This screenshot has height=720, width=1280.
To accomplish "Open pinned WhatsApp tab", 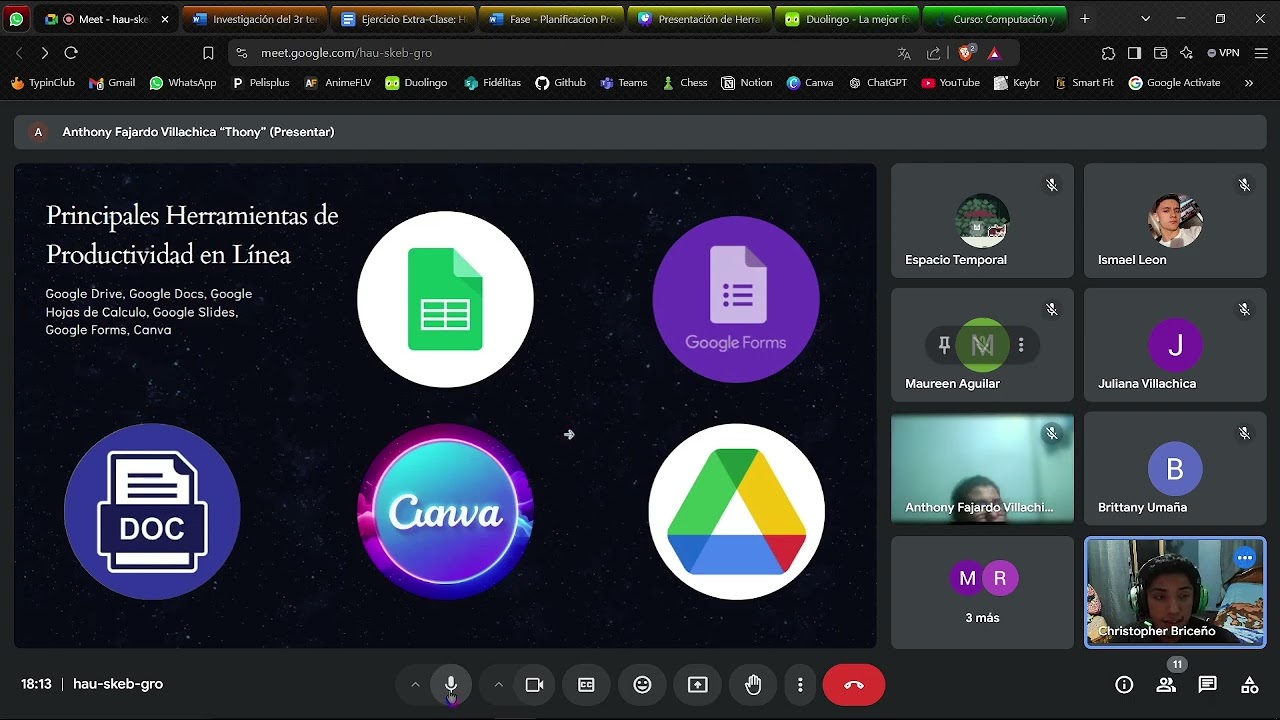I will pyautogui.click(x=17, y=19).
